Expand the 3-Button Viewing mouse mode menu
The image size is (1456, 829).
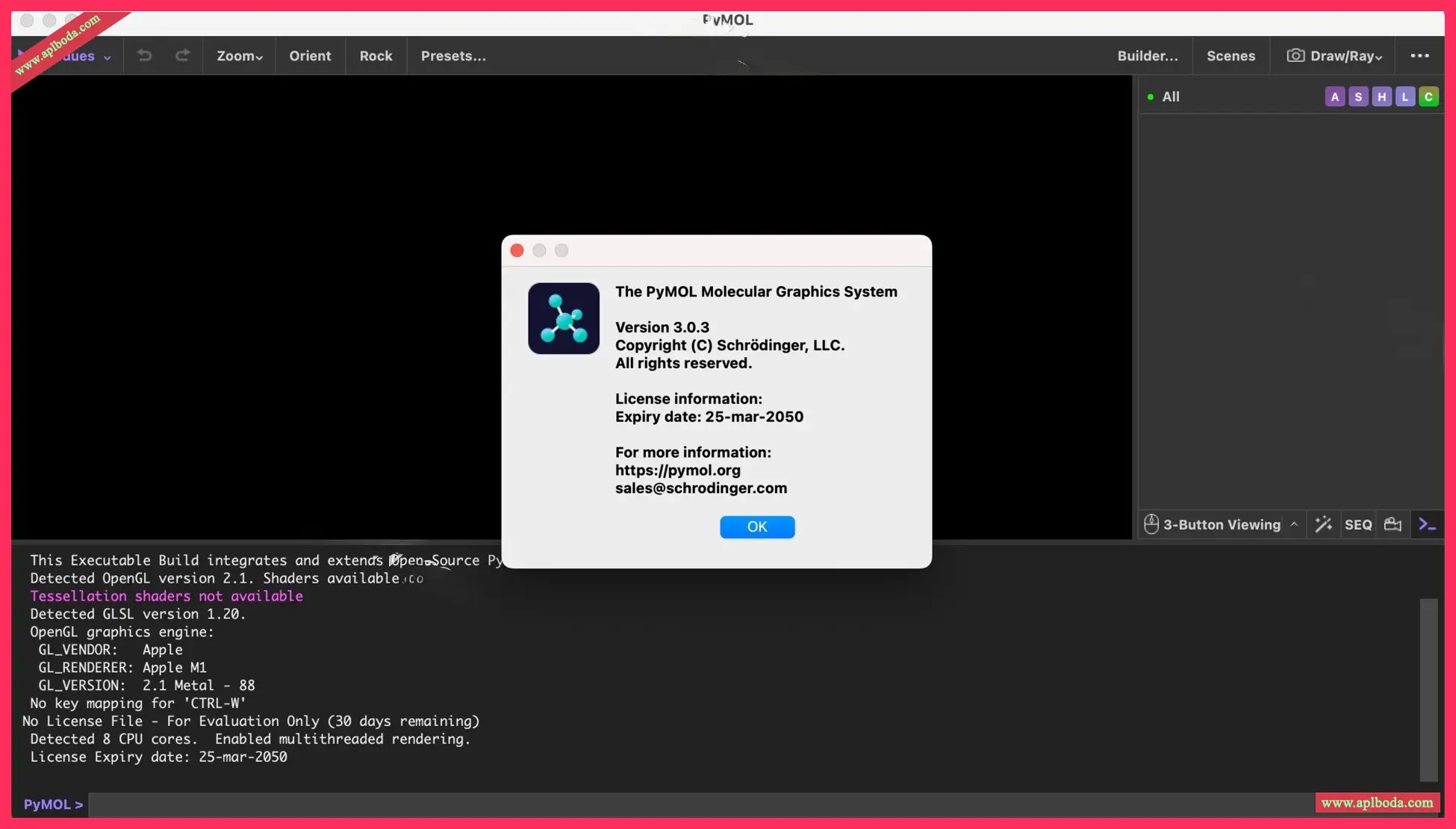click(x=1222, y=525)
